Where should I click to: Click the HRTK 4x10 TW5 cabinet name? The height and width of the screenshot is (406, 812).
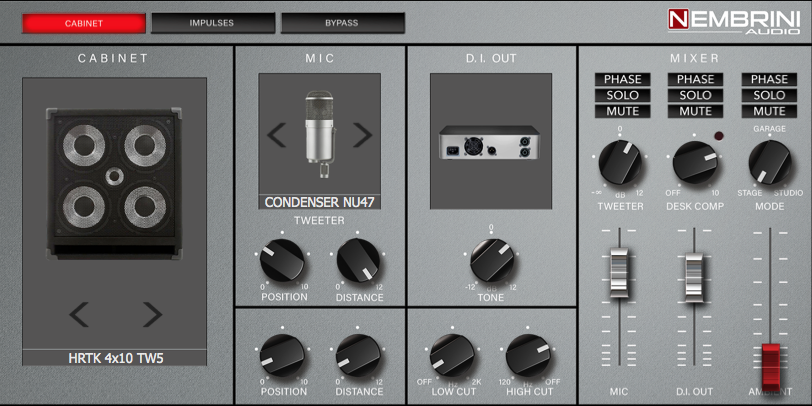[x=115, y=358]
